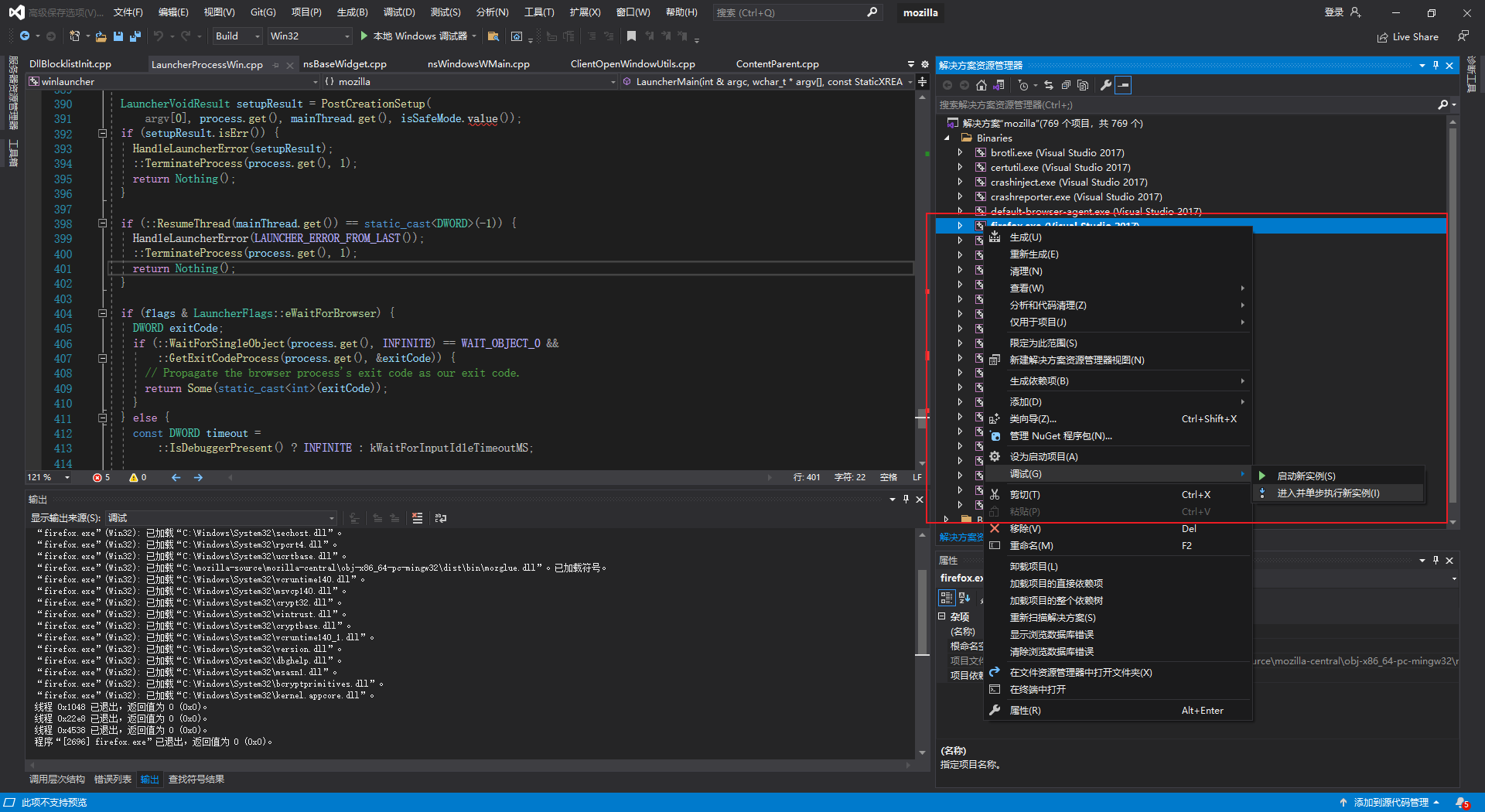Viewport: 1485px width, 812px height.
Task: Pin LauncherProcessWin.cpp tab
Action: [x=276, y=65]
